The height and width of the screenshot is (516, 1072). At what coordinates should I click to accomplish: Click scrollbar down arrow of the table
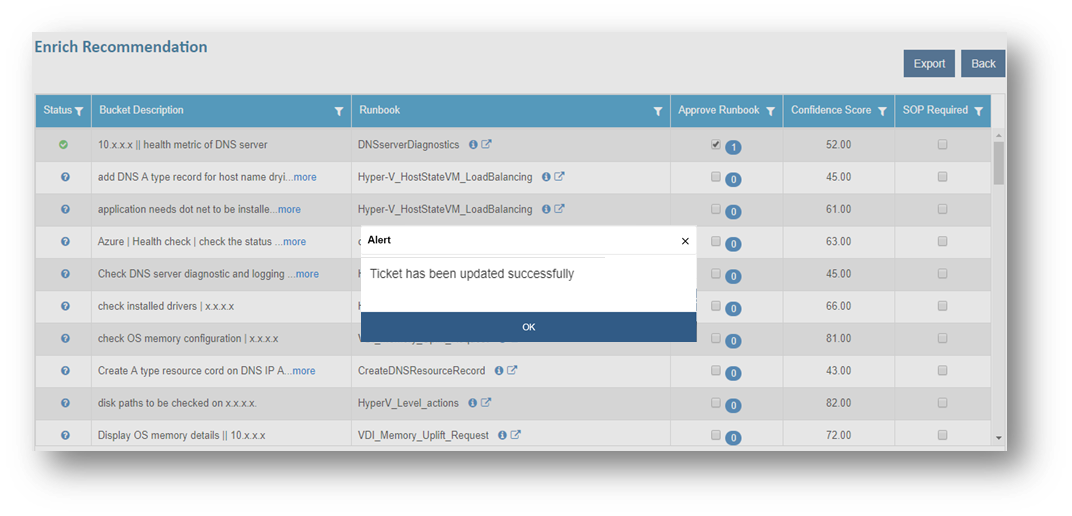click(998, 437)
